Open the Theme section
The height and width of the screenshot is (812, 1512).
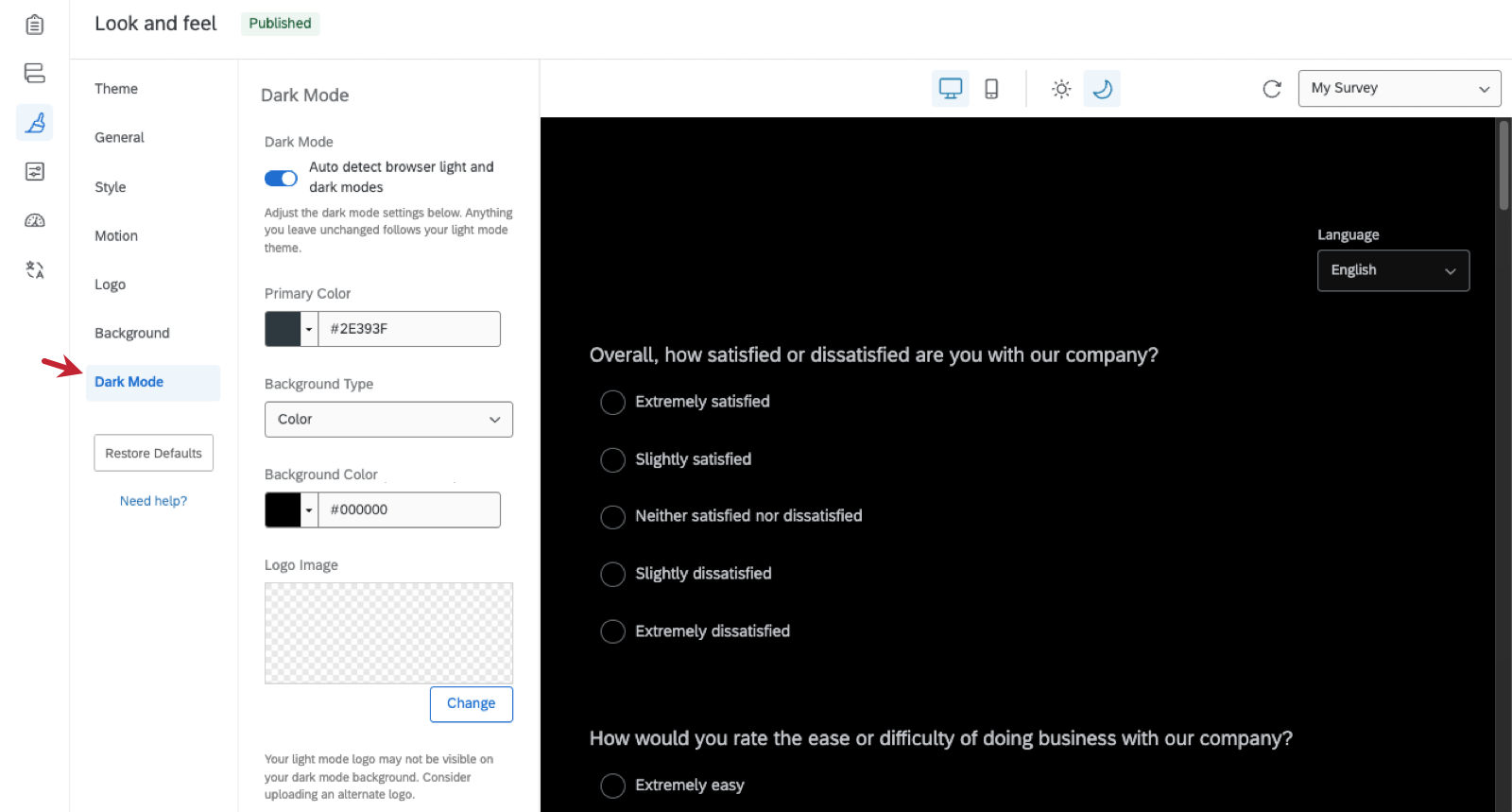coord(116,89)
